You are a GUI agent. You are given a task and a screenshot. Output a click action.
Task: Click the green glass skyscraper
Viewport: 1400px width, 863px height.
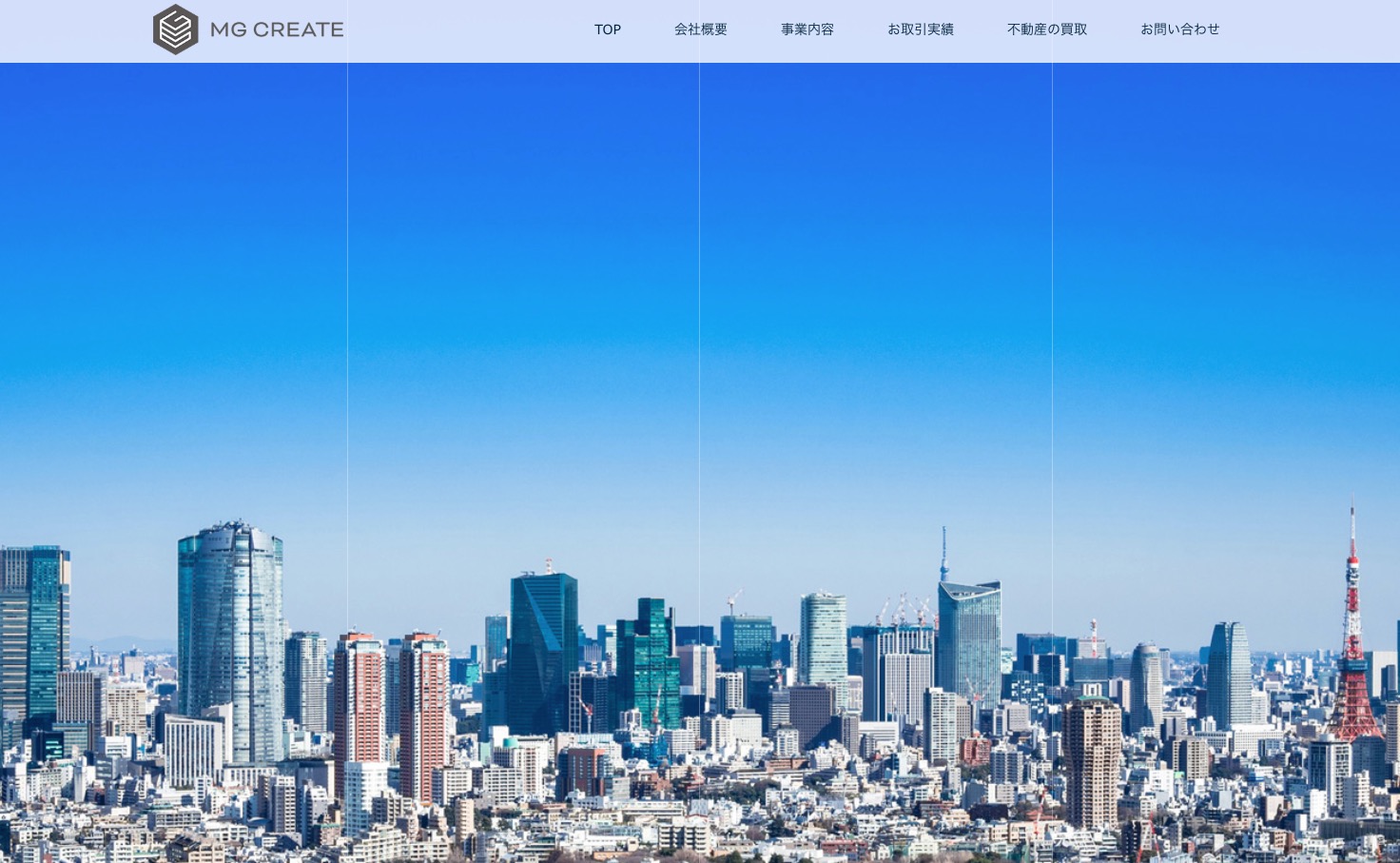point(649,661)
